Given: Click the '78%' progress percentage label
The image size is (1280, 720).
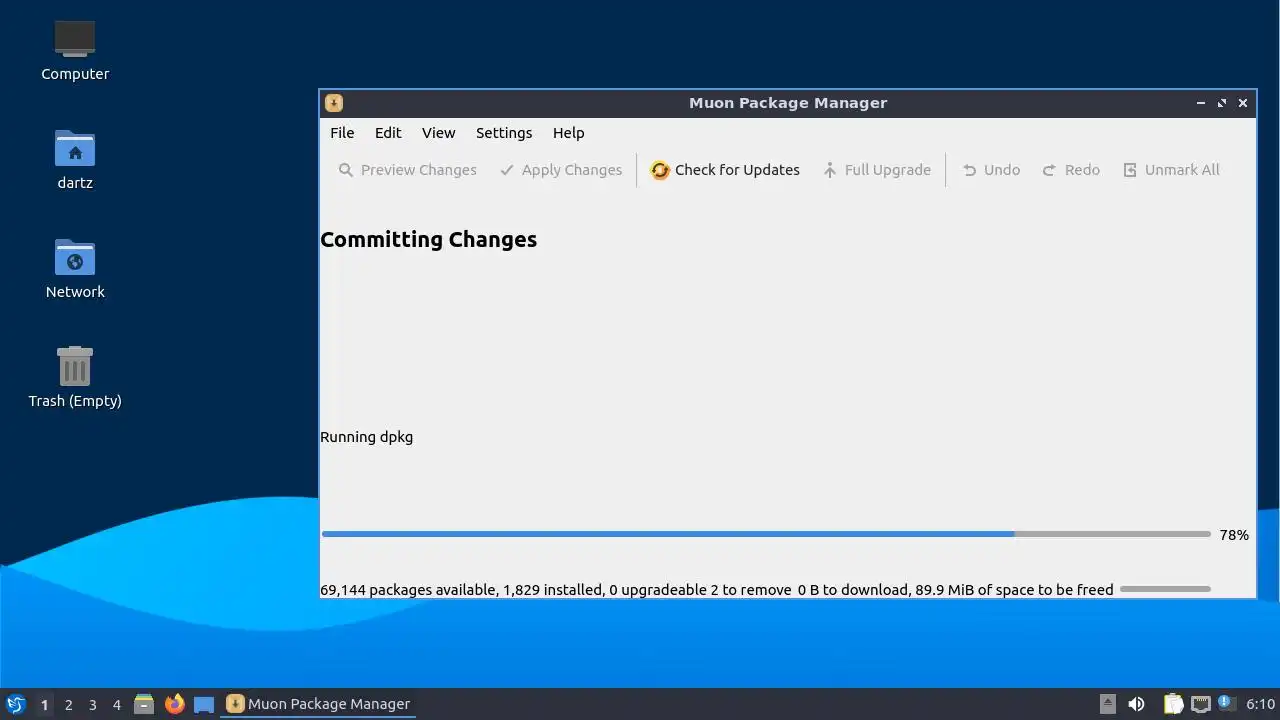Looking at the screenshot, I should tap(1234, 535).
